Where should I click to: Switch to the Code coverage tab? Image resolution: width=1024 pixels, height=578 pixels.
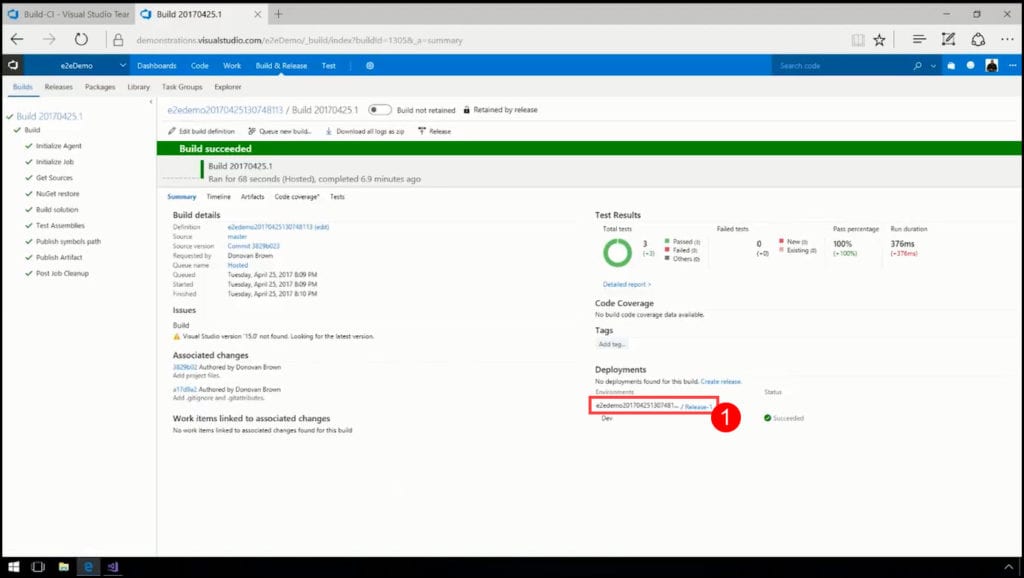[297, 197]
